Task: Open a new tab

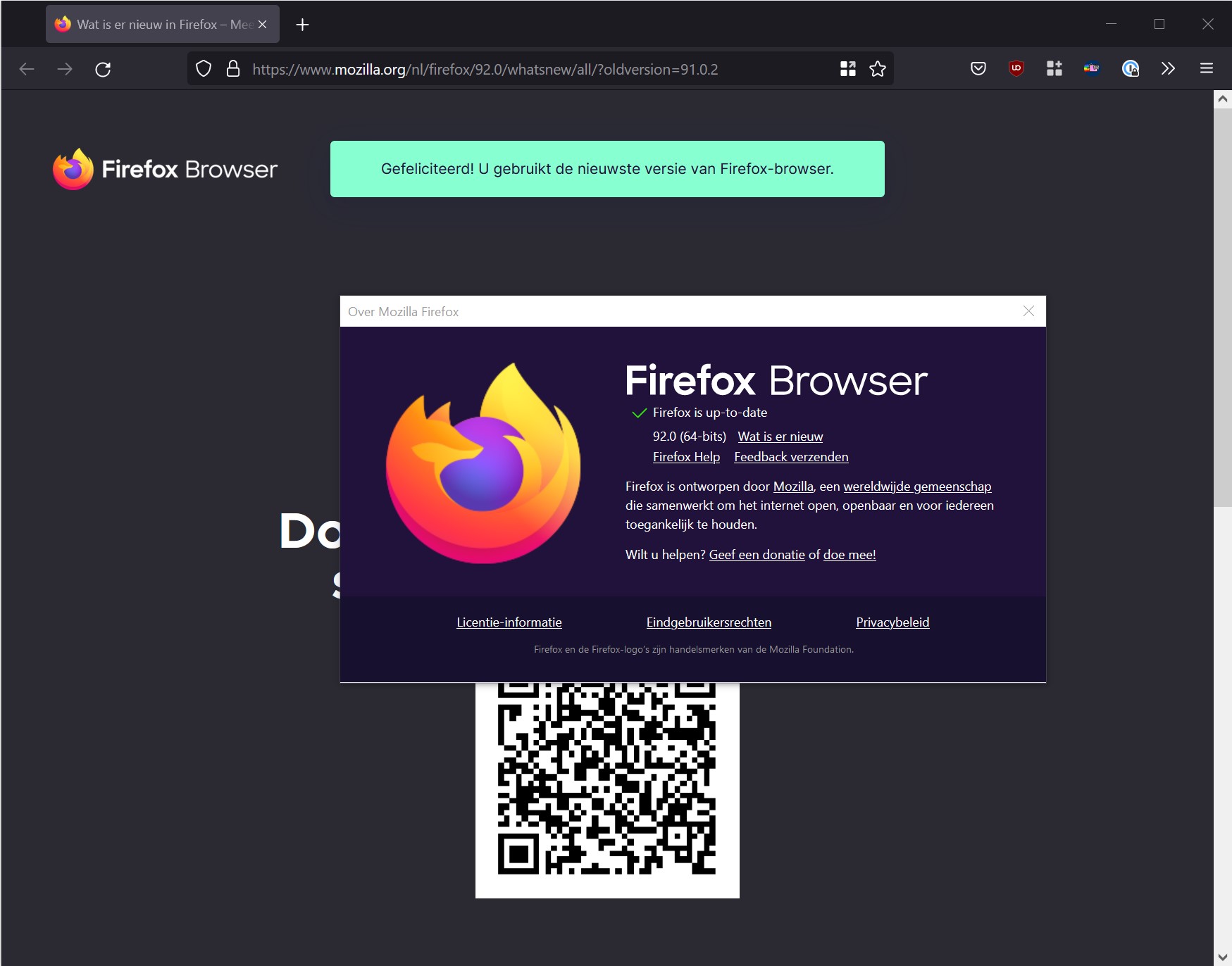Action: click(x=302, y=25)
